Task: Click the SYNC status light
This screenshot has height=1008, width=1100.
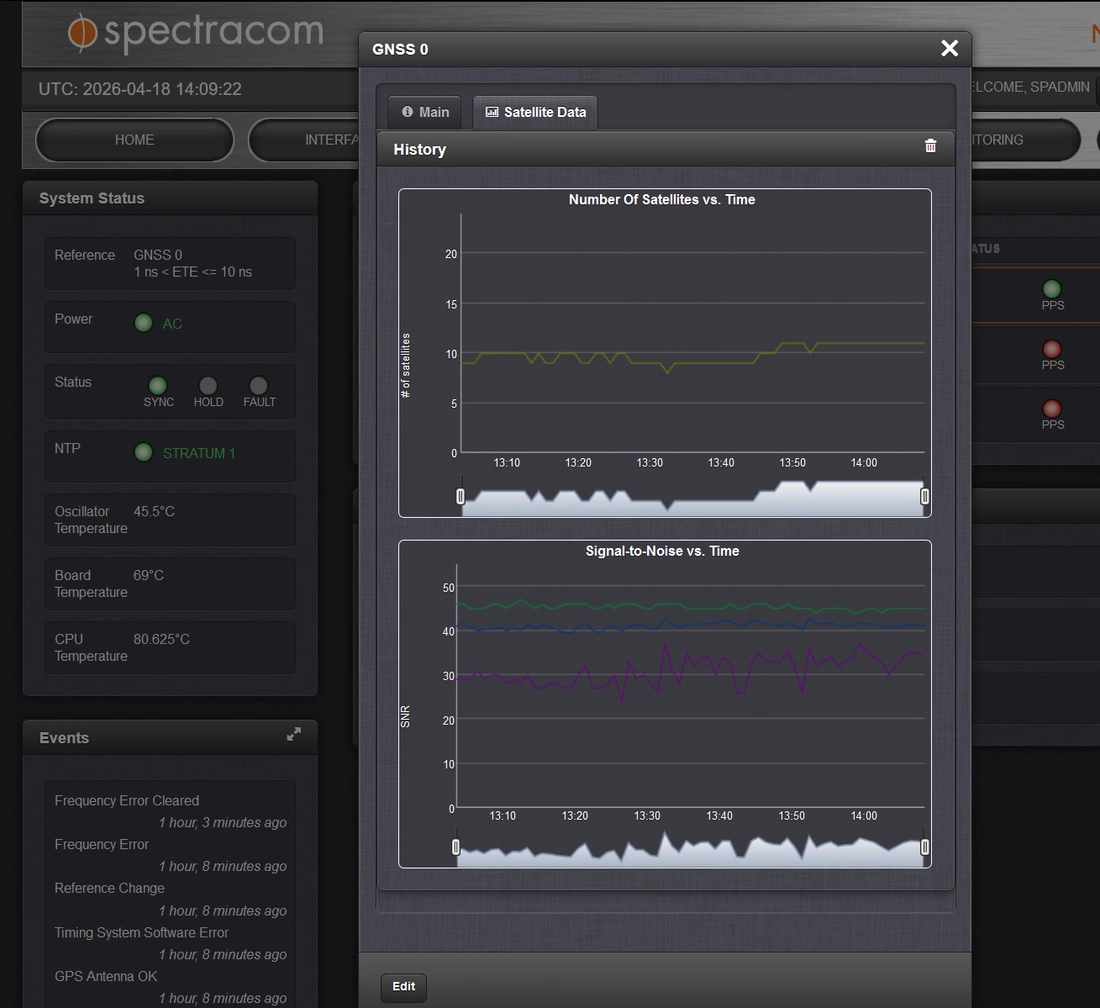Action: coord(158,386)
